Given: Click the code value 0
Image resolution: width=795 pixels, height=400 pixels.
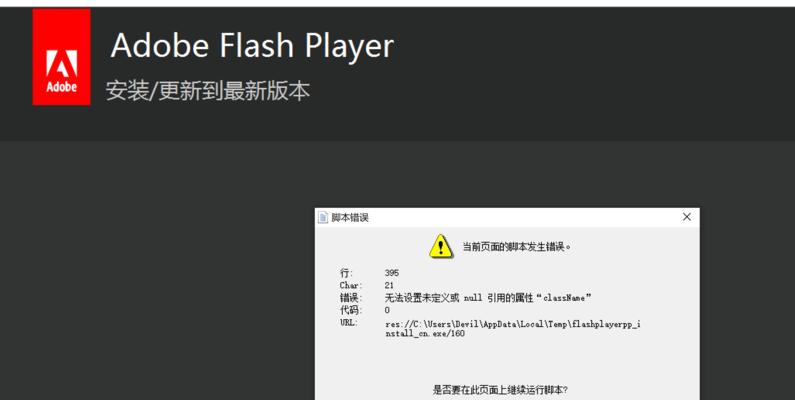Looking at the screenshot, I should pos(387,310).
